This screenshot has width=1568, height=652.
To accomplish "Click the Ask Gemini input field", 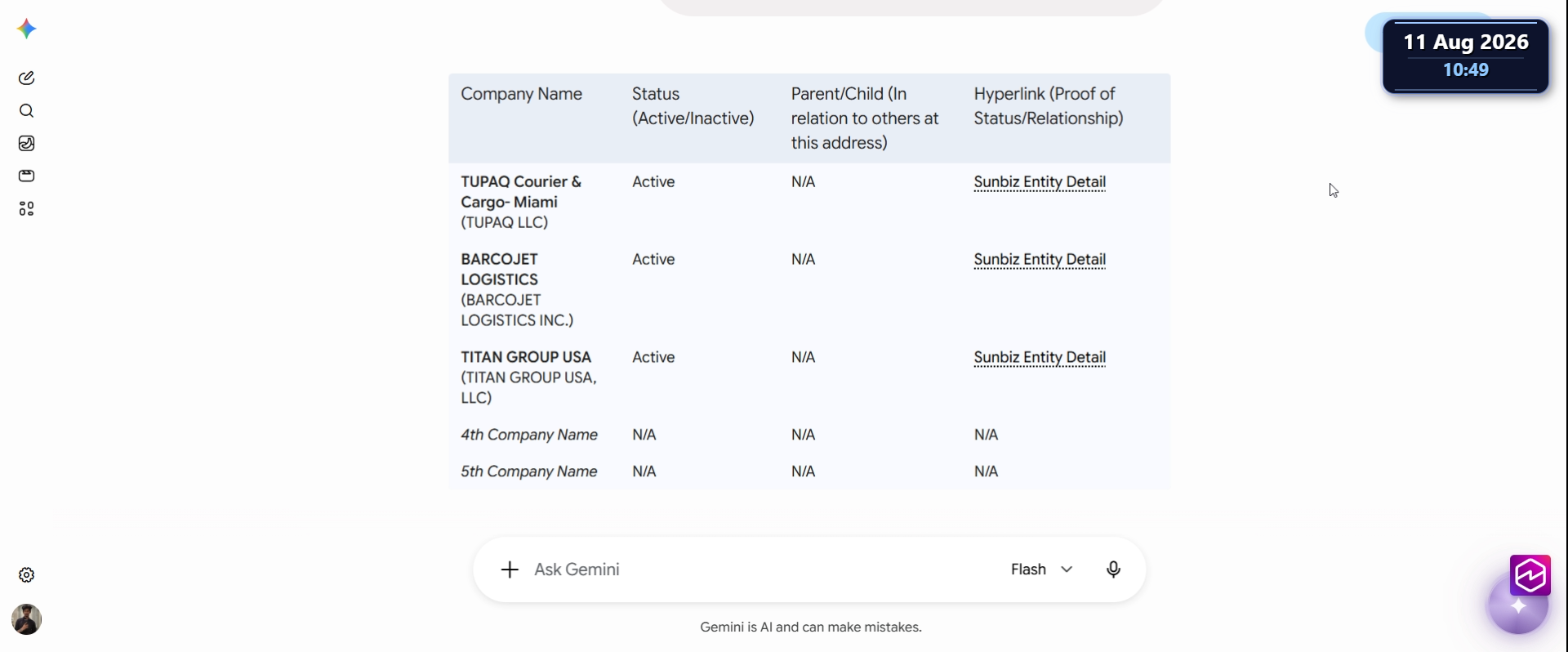I will [759, 569].
